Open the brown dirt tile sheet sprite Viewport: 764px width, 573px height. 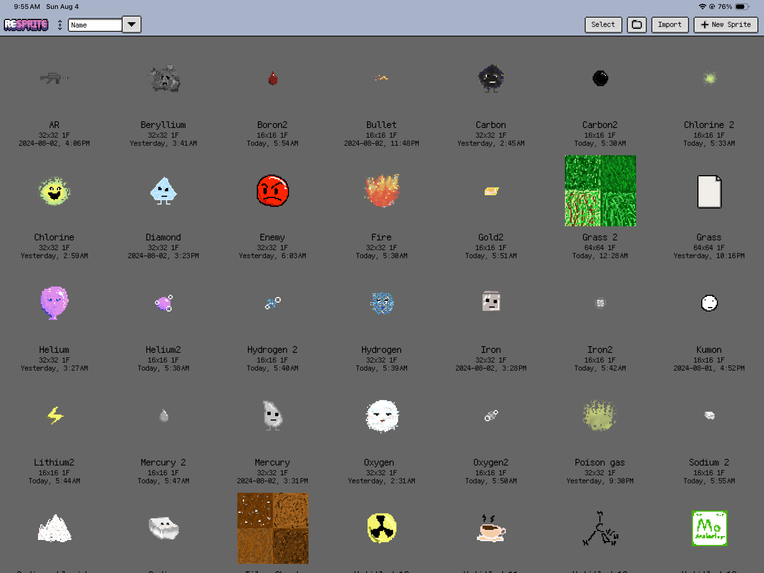(x=273, y=528)
